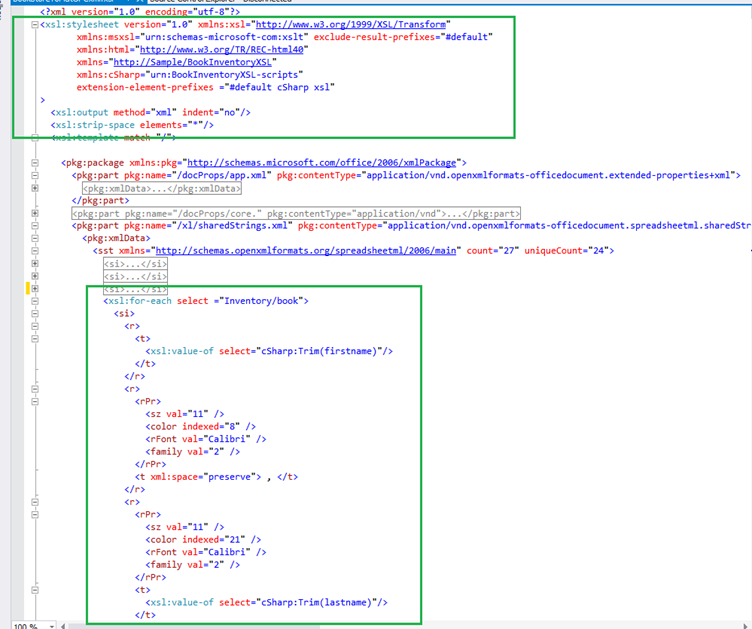Click the color indexed="8" line

pyautogui.click(x=200, y=427)
